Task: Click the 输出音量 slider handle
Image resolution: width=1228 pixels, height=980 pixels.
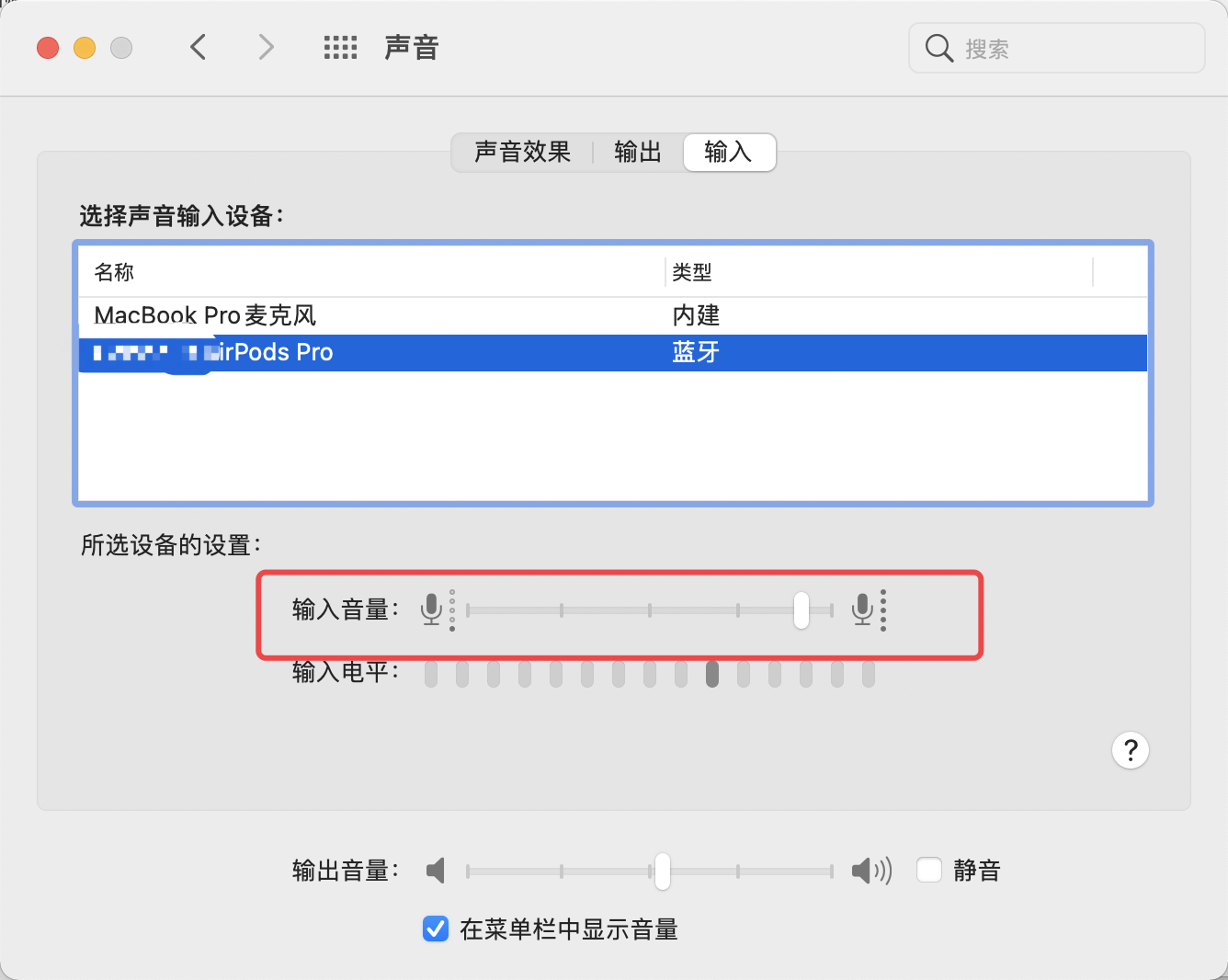Action: 662,871
